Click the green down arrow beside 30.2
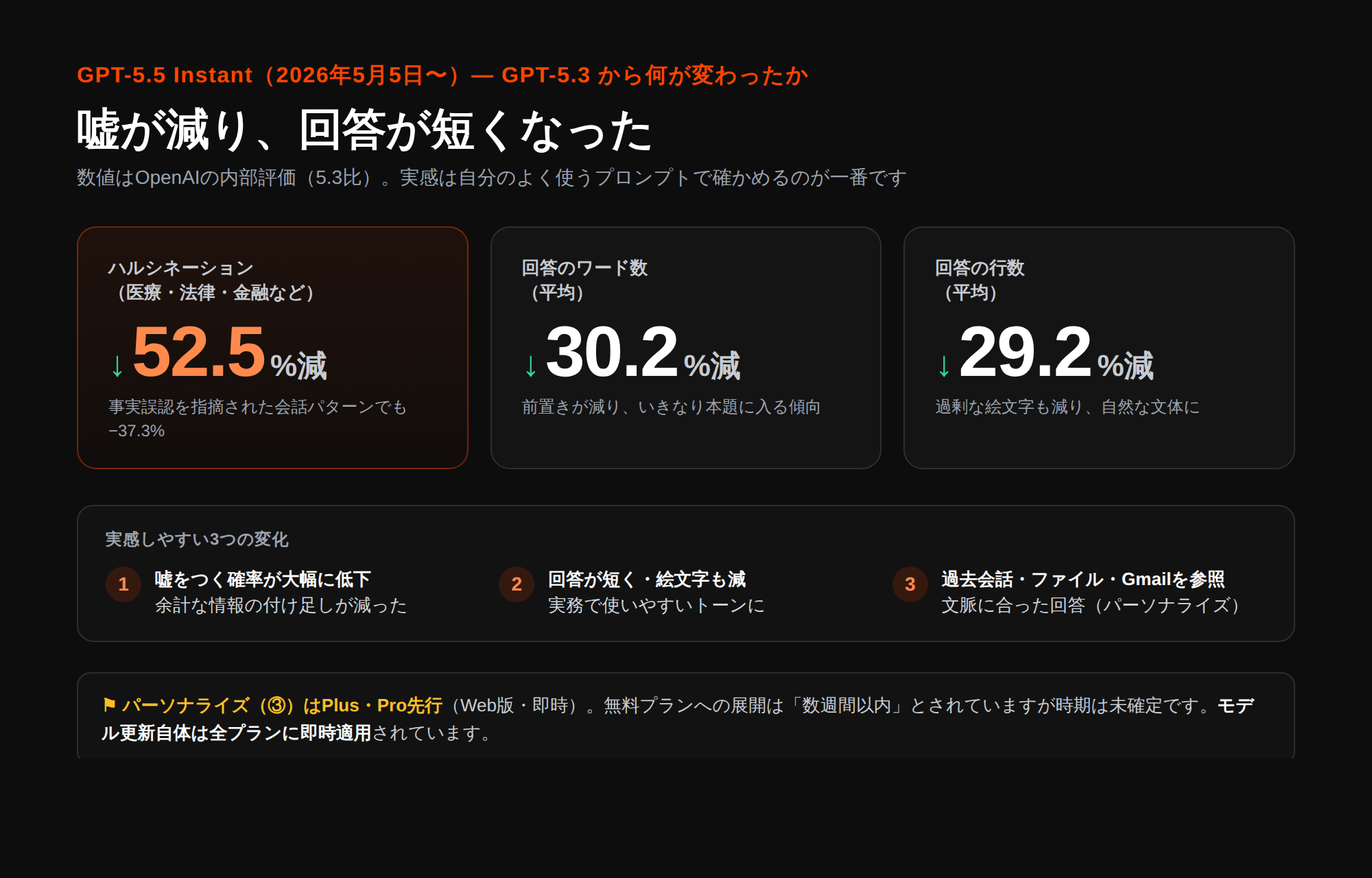 pyautogui.click(x=530, y=366)
